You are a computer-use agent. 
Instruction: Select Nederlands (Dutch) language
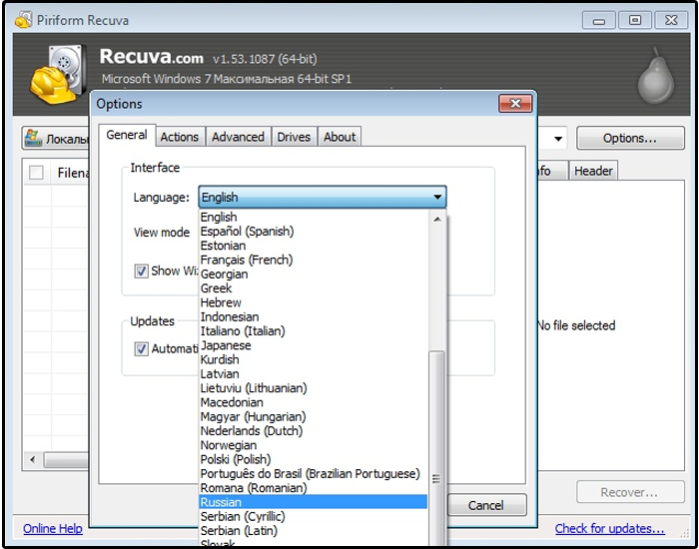click(x=313, y=431)
